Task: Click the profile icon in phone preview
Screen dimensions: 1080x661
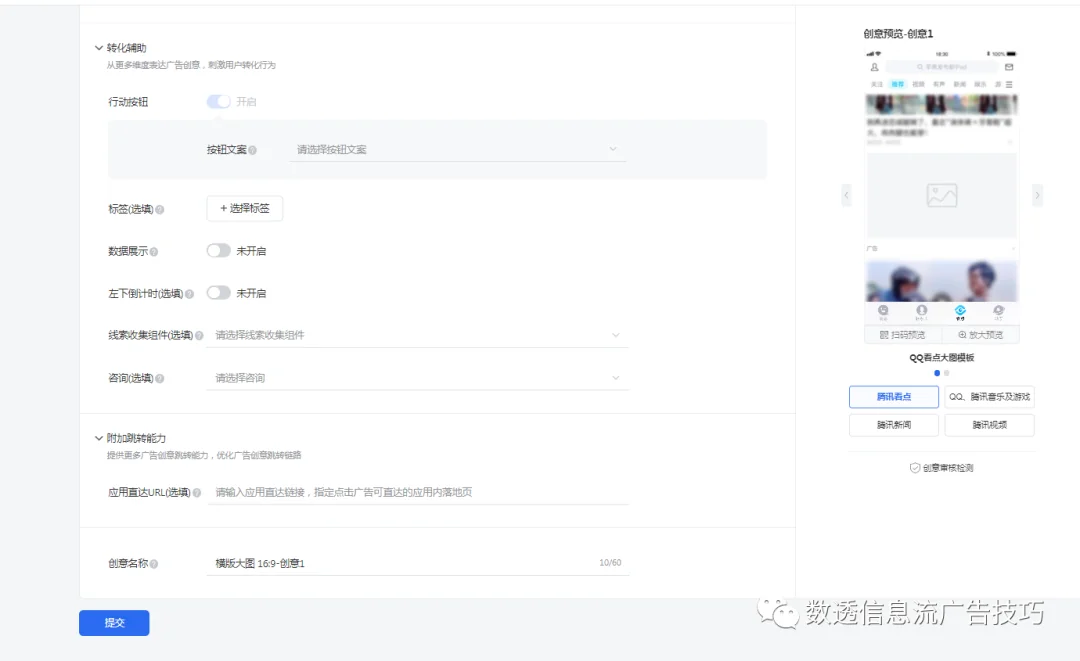Action: pos(875,67)
